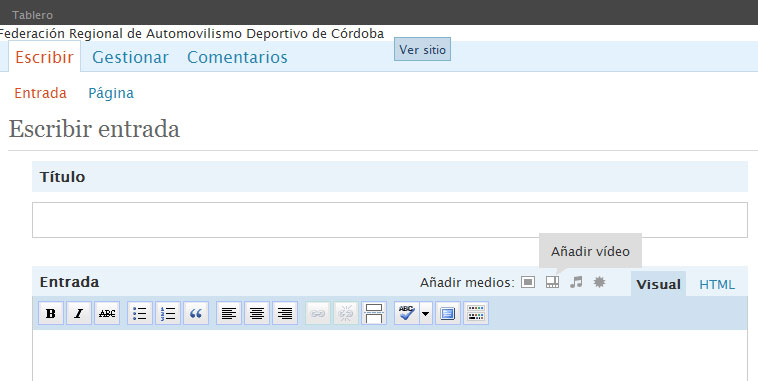This screenshot has width=758, height=381.
Task: Open the Gestionar tab
Action: [x=130, y=57]
